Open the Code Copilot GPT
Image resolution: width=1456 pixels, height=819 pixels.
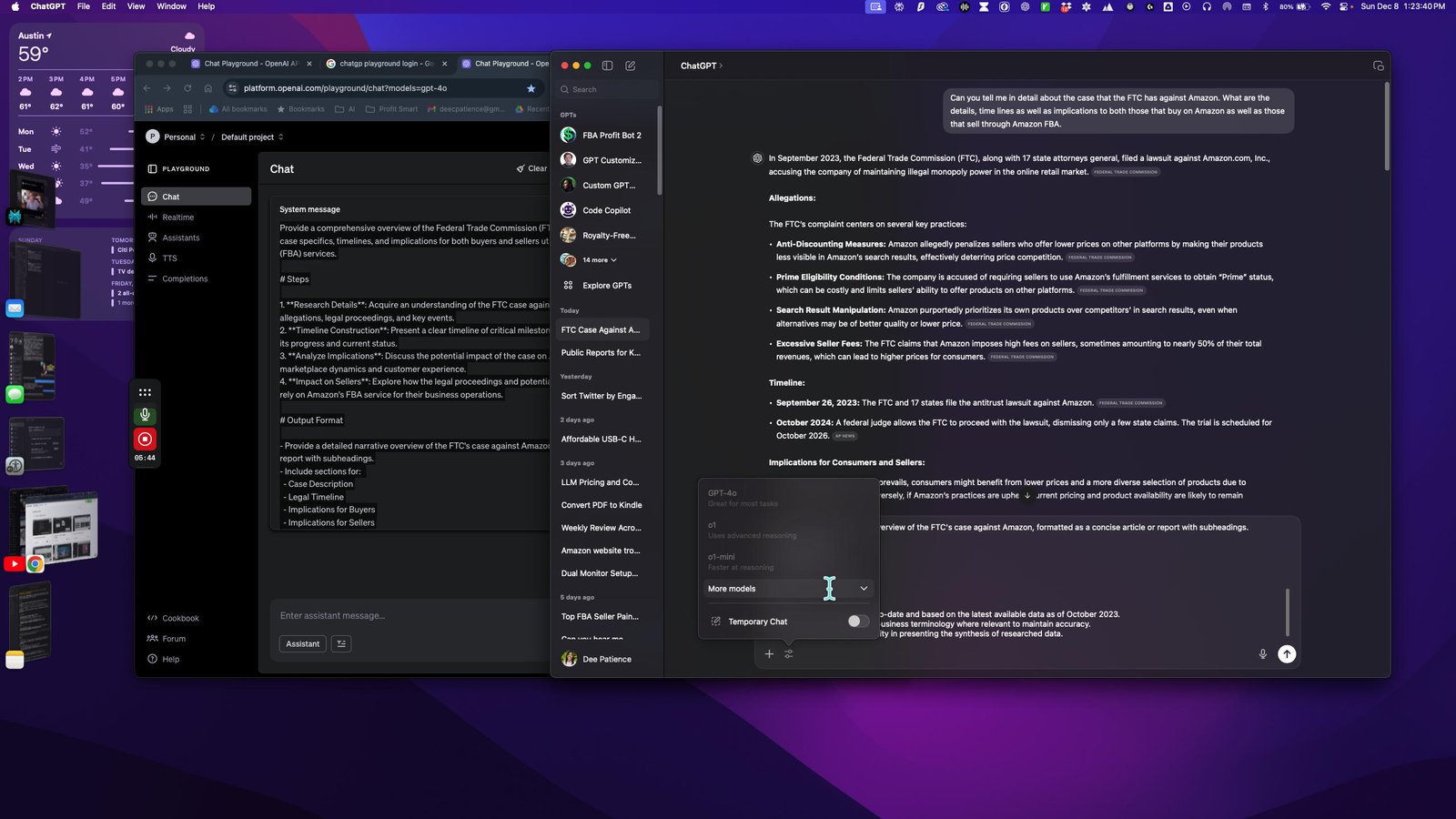(x=604, y=210)
